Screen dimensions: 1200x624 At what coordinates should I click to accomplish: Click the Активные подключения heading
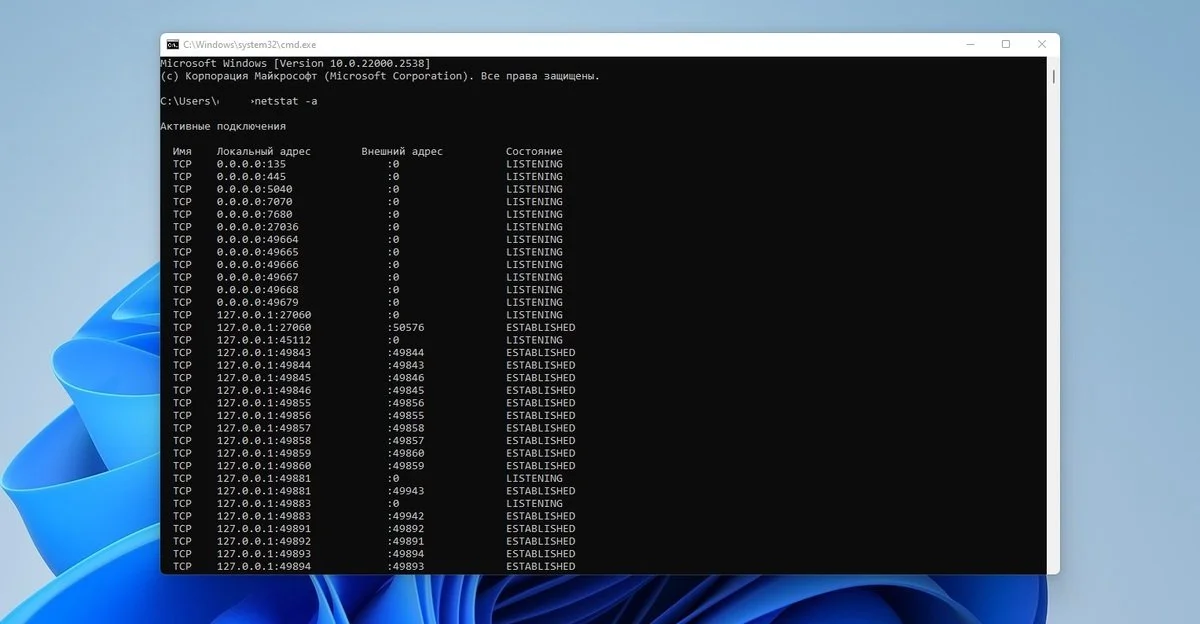[x=223, y=127]
